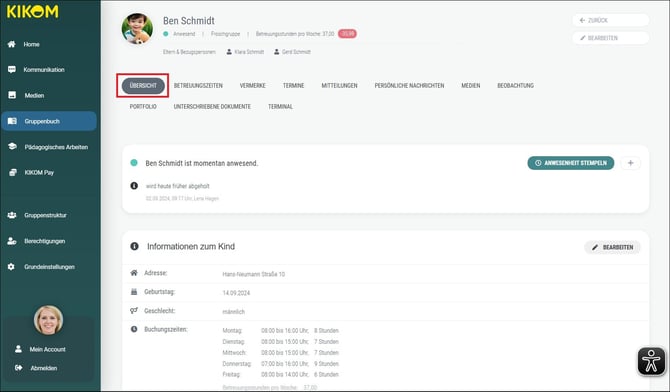The image size is (670, 392).
Task: Click the person icon beside Gerd Schmidt
Action: (276, 52)
